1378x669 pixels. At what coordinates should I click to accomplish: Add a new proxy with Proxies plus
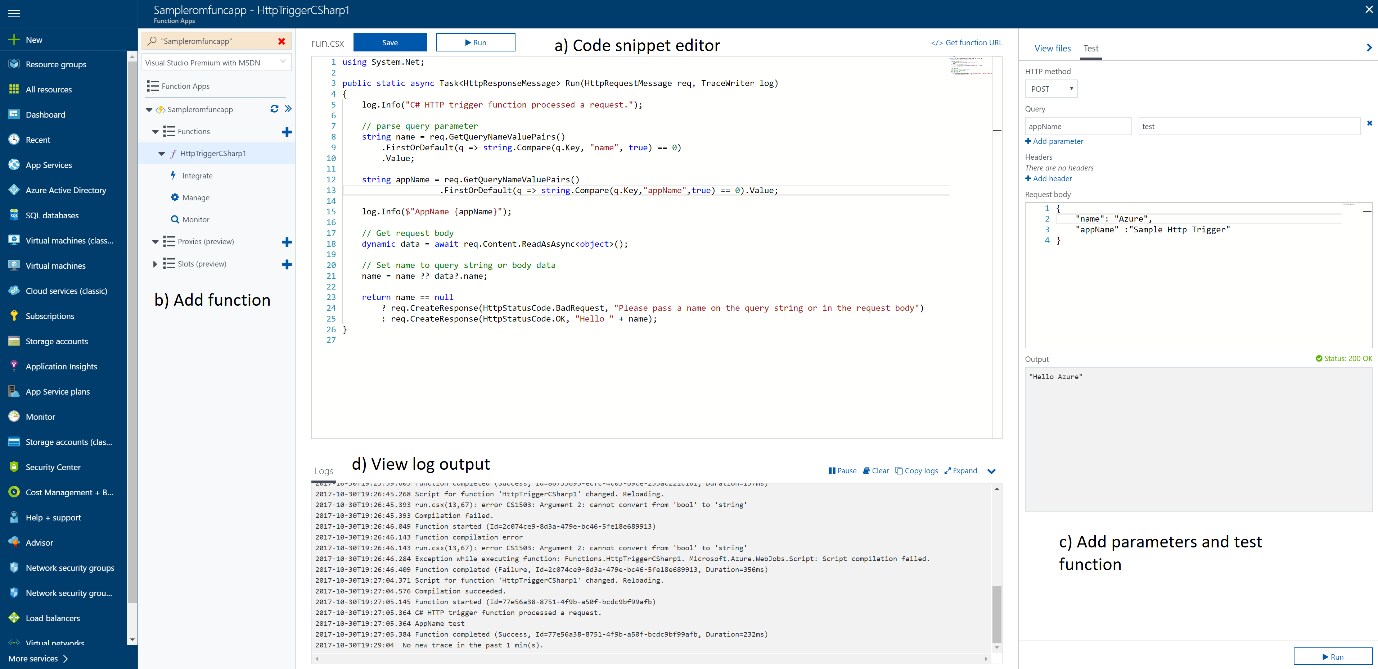coord(287,242)
